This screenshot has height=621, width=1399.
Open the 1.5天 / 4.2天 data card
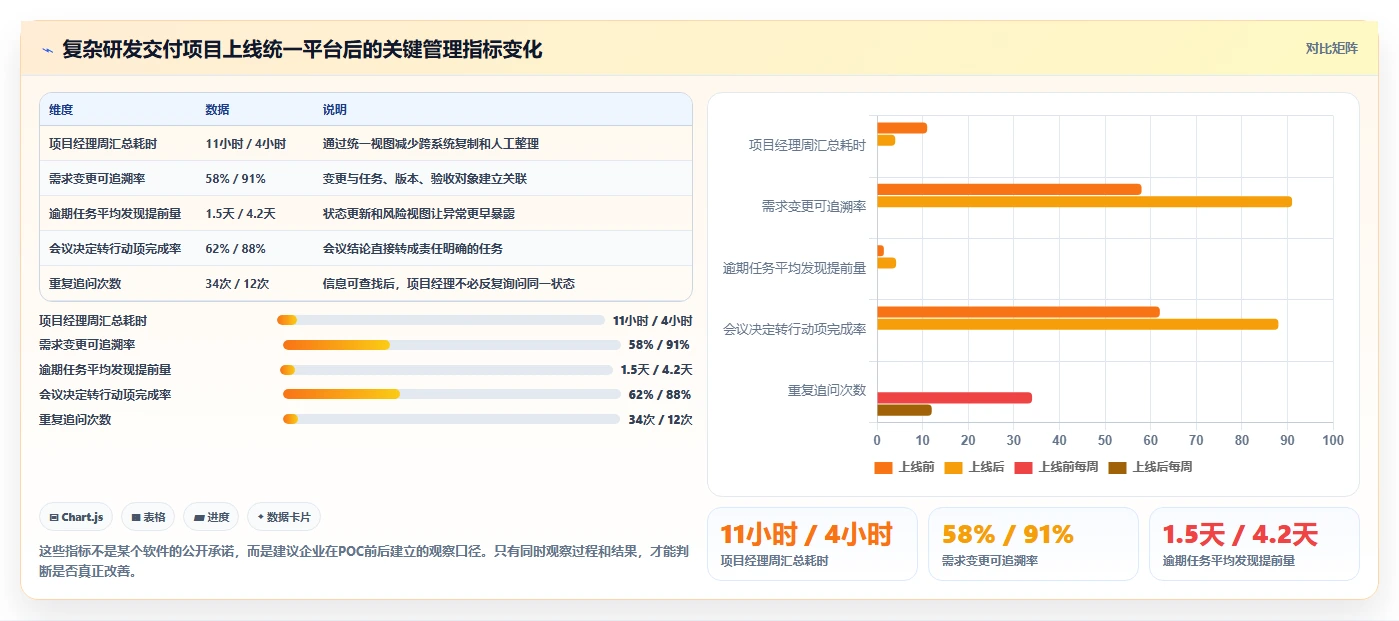tap(1254, 544)
